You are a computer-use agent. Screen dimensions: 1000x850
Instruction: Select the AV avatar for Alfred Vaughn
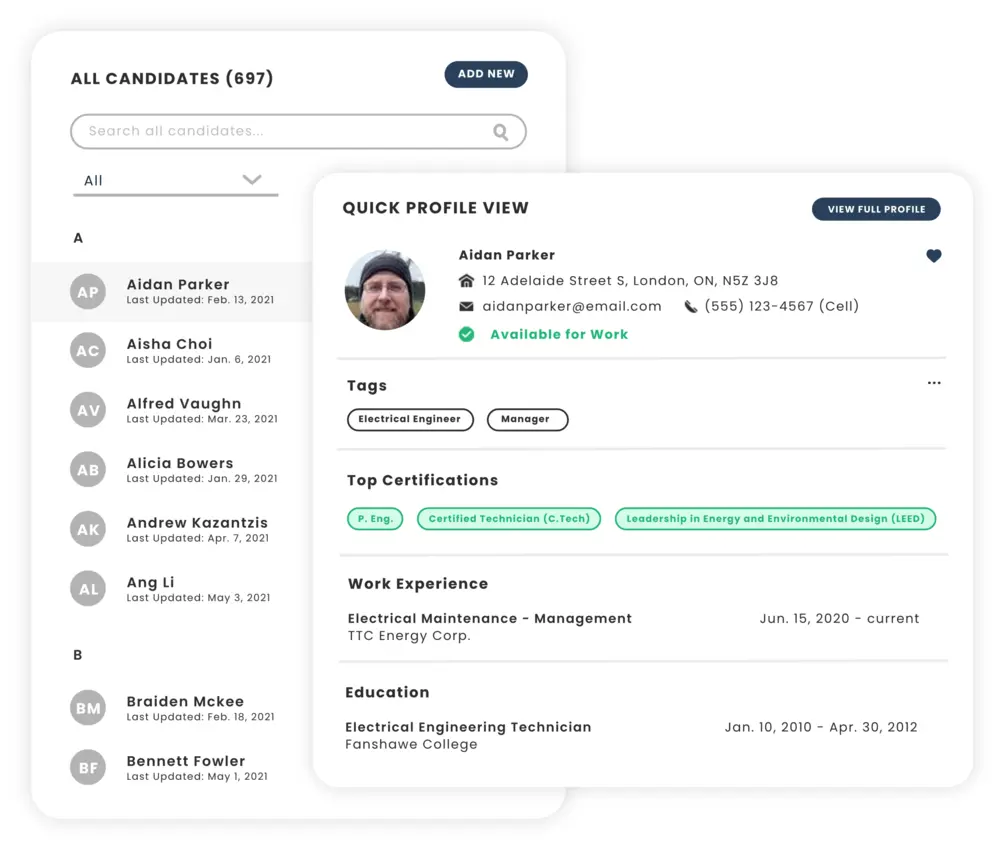(88, 410)
